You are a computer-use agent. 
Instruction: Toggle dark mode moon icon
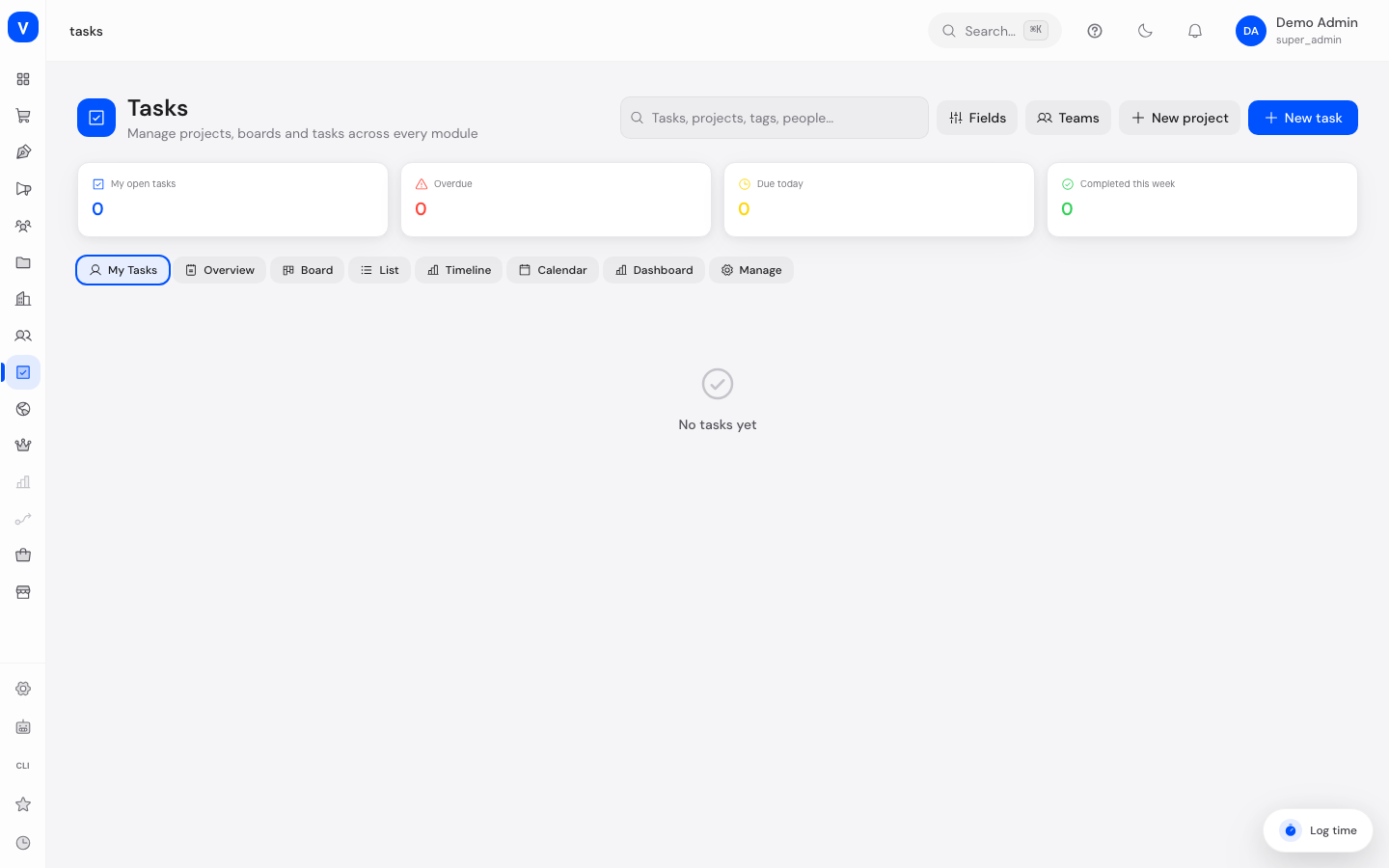coord(1145,31)
